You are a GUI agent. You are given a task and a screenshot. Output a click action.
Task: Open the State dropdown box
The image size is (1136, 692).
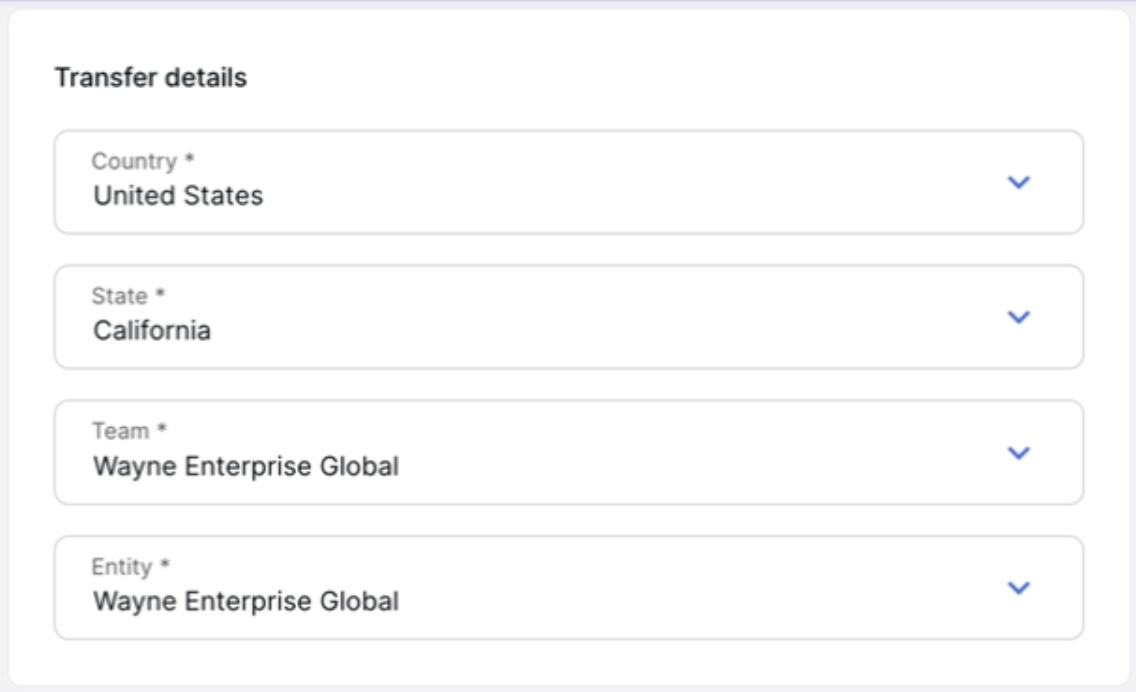pyautogui.click(x=569, y=317)
